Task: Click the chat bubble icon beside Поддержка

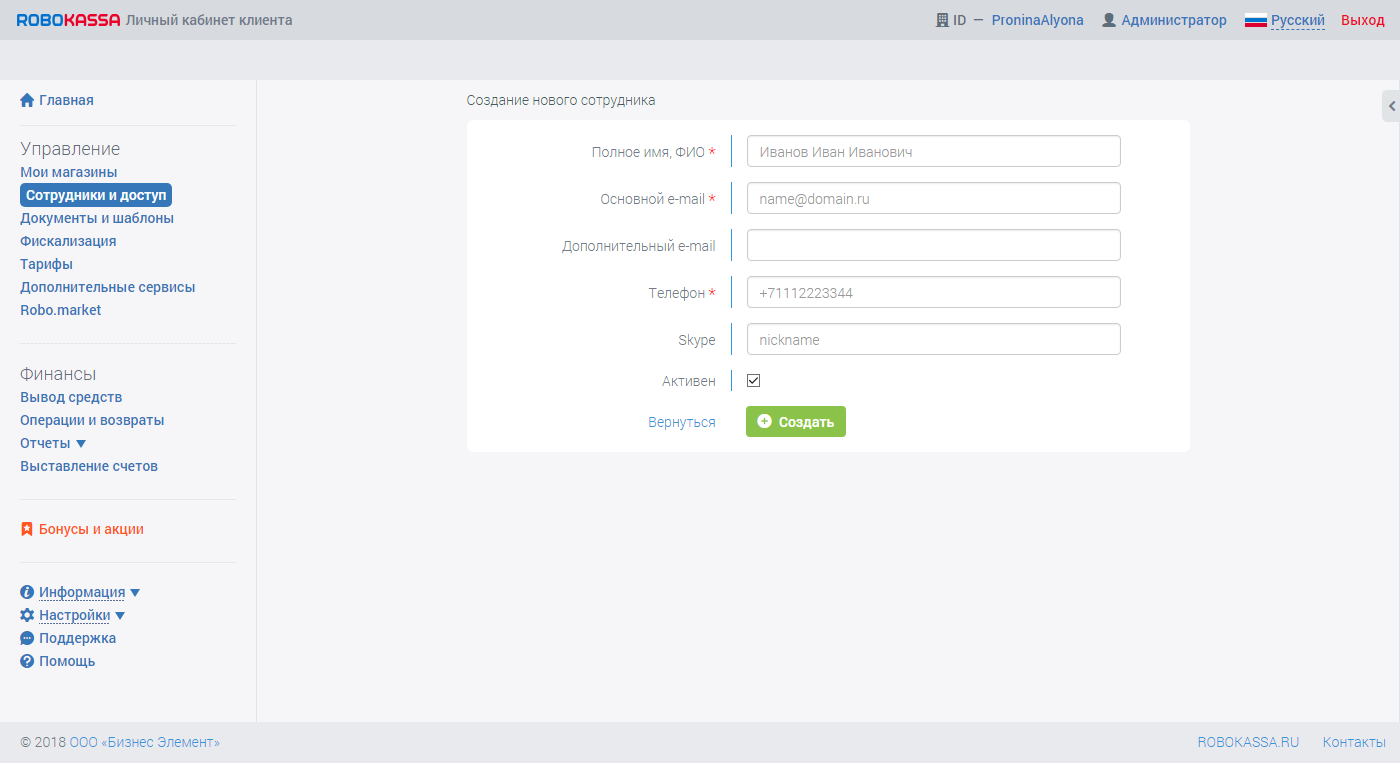Action: tap(27, 638)
